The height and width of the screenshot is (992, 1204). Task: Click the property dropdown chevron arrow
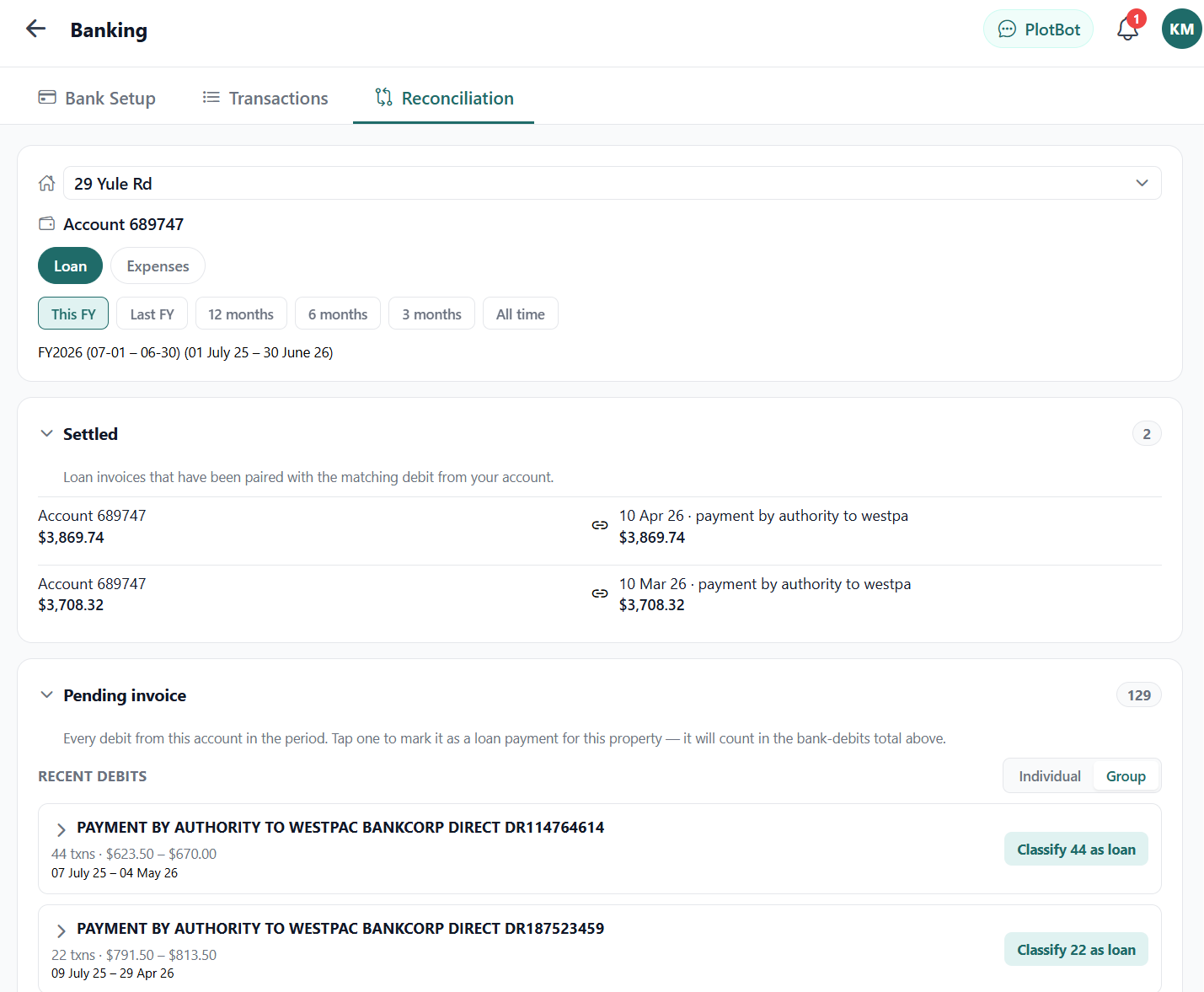[x=1142, y=183]
